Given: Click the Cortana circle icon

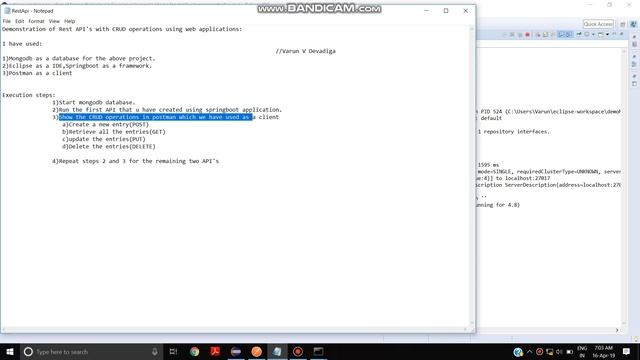Looking at the screenshot, I should click(x=28, y=351).
